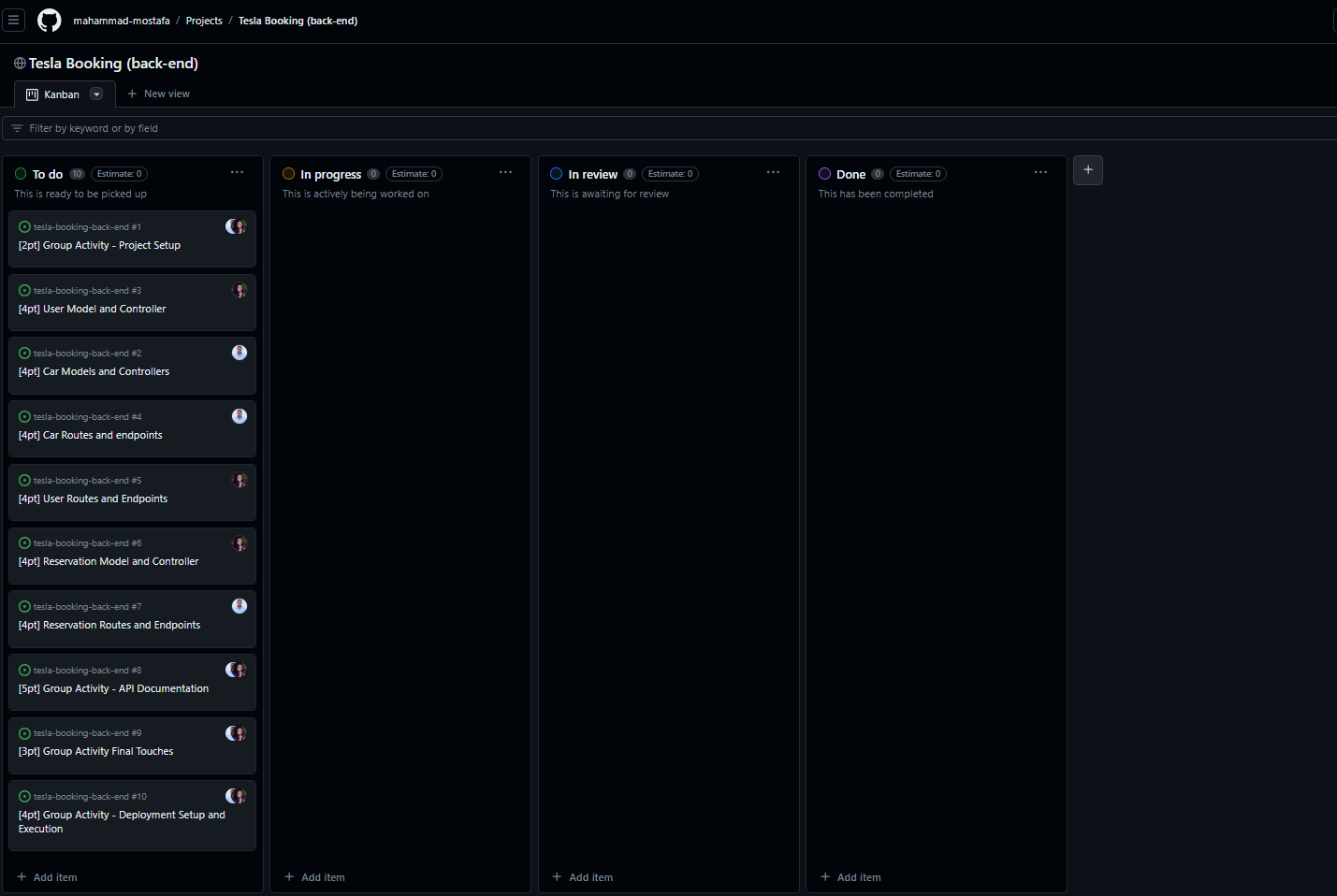This screenshot has height=896, width=1337.
Task: Click assignee avatar on Reservation Model and Controller card
Action: point(240,543)
